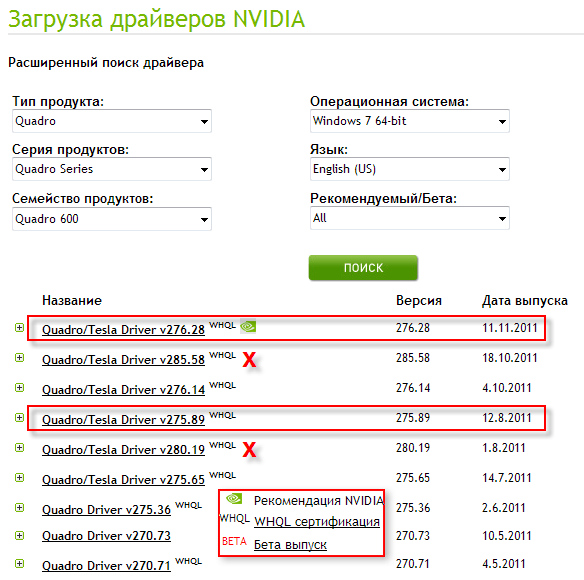Open Quadro Driver v270.73 link
This screenshot has width=584, height=580.
pyautogui.click(x=106, y=536)
